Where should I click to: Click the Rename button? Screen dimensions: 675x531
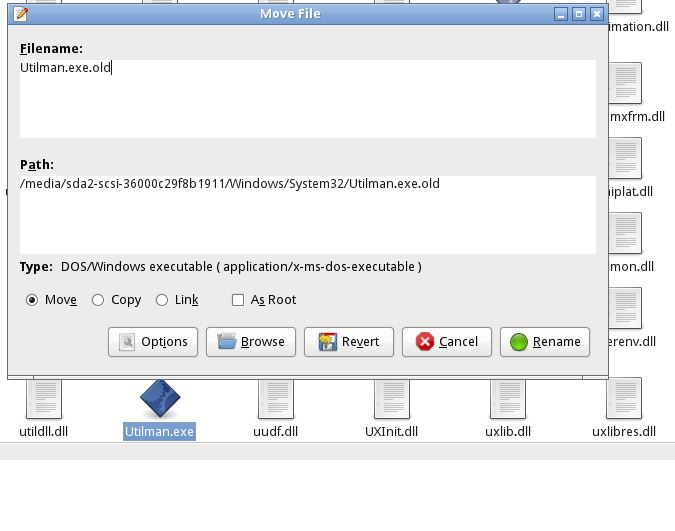tap(545, 342)
